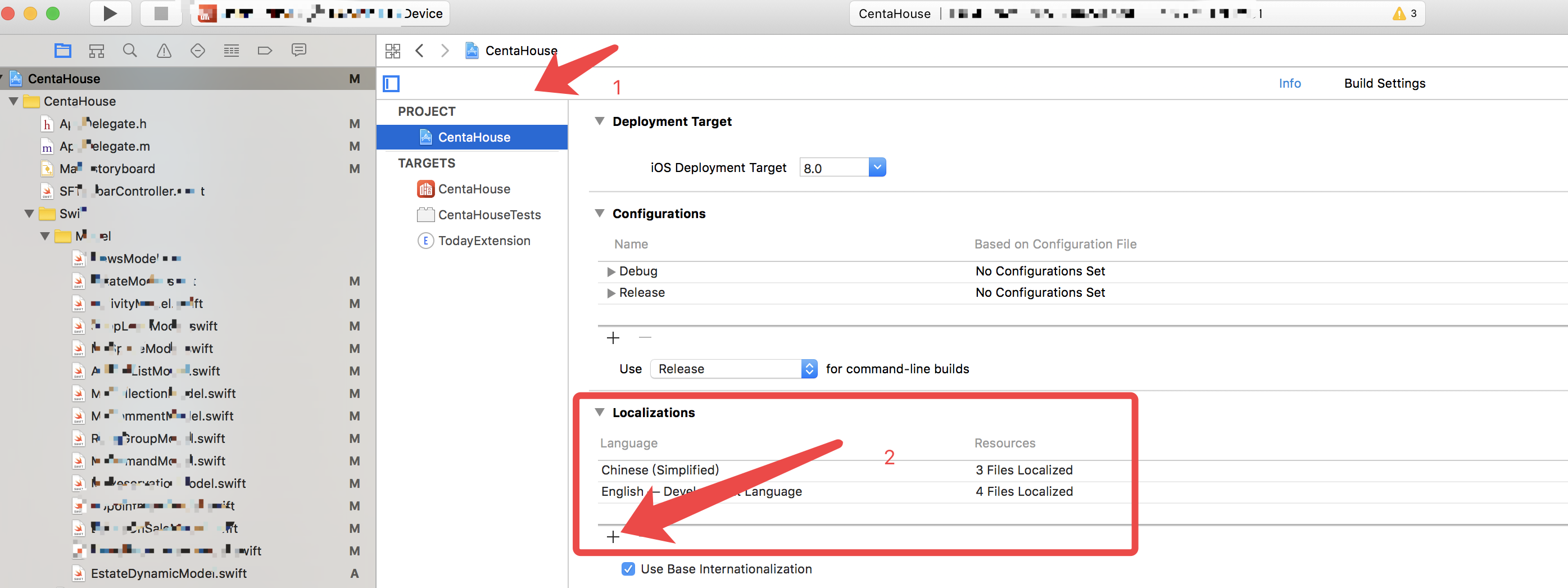
Task: Open the Project navigator folder icon
Action: (63, 51)
